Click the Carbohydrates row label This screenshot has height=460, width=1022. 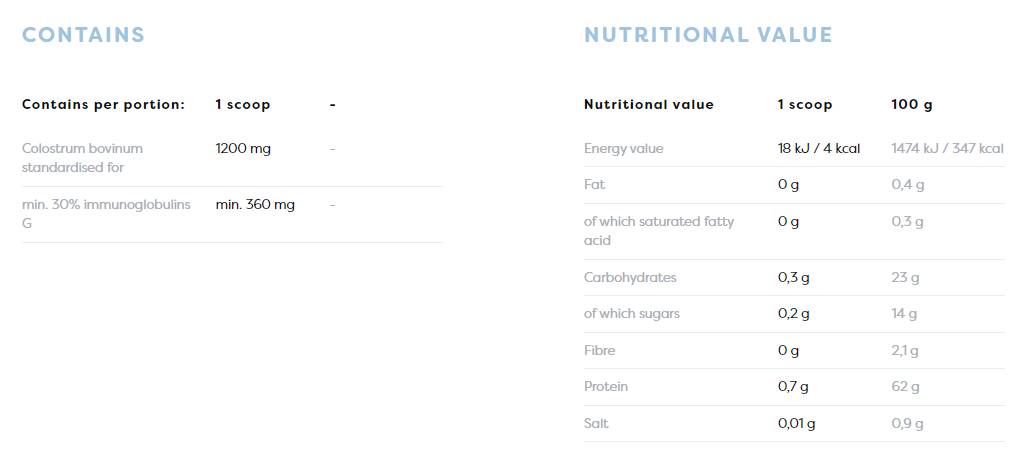pos(630,277)
